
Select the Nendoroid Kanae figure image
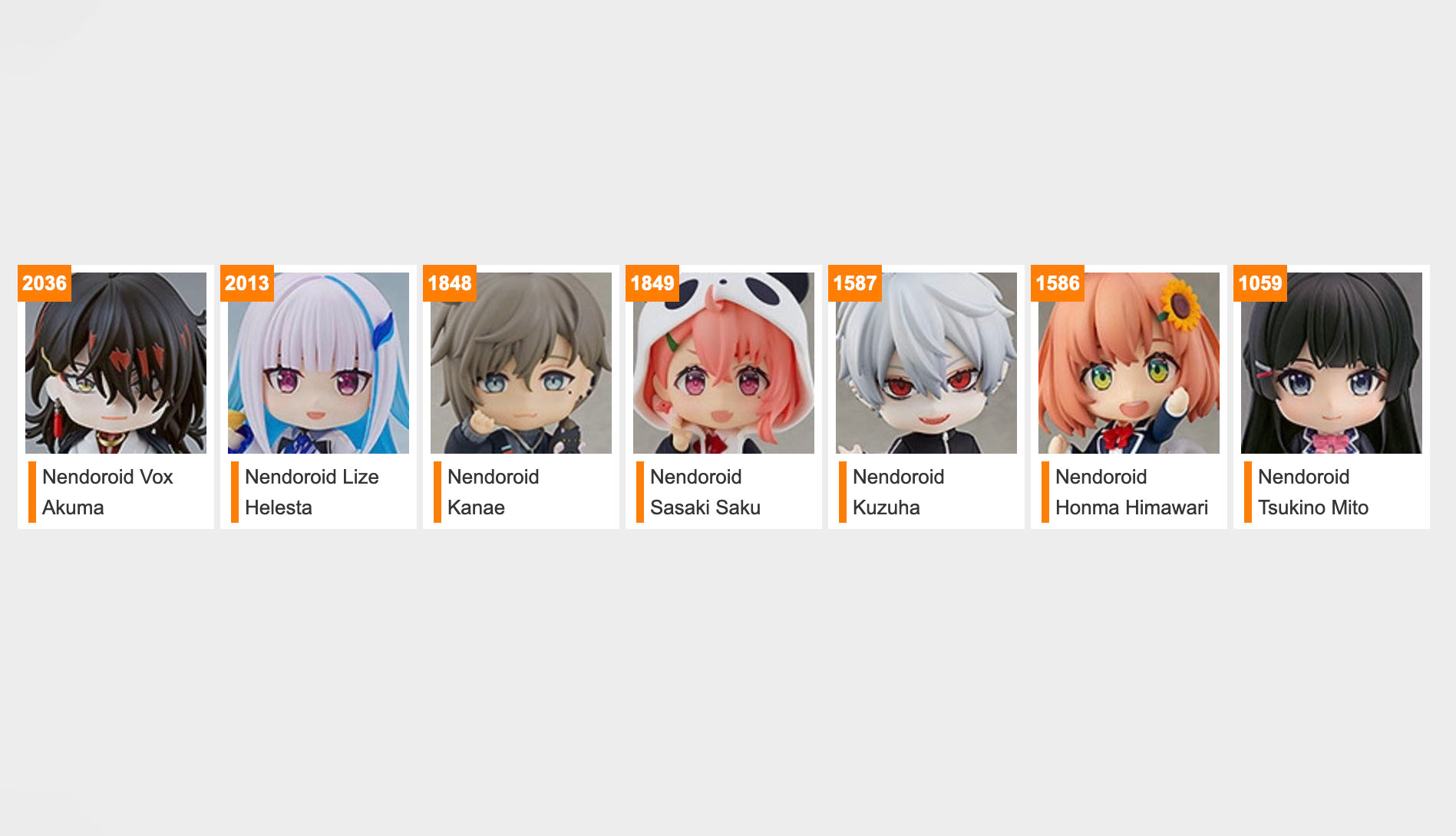coord(521,363)
